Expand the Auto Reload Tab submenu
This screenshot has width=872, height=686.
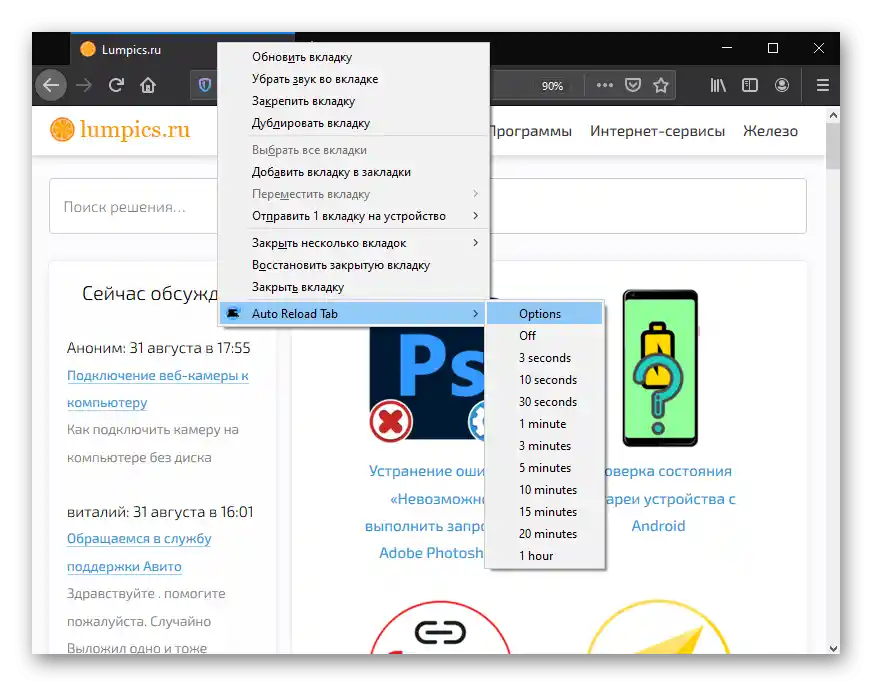pos(354,314)
